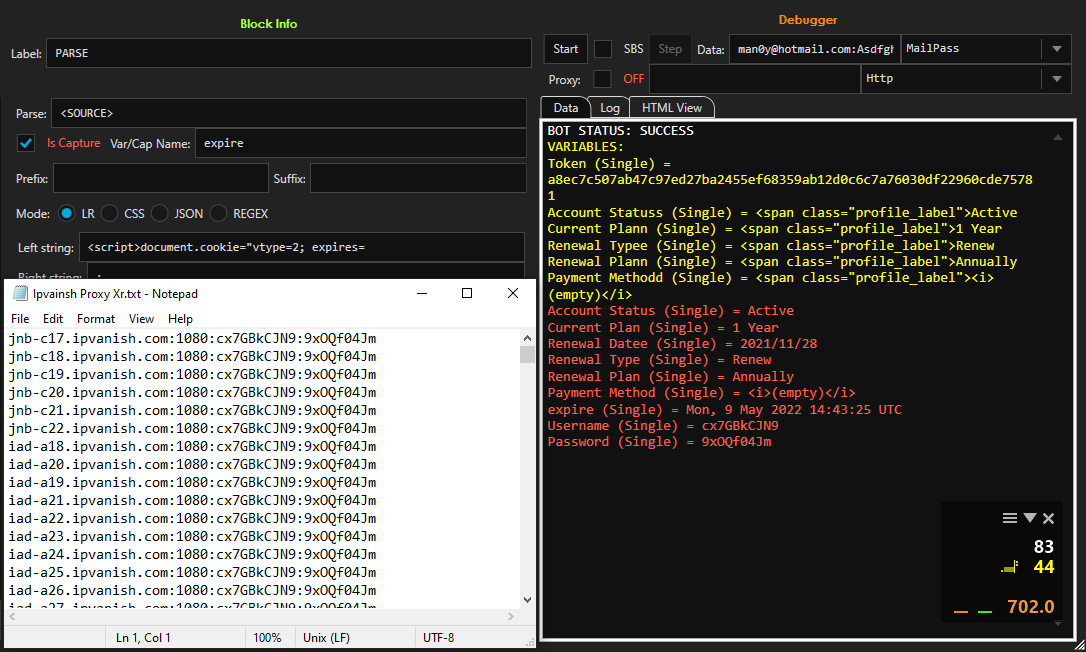The height and width of the screenshot is (652, 1086).
Task: Toggle the Proxy checkbox in Debugger
Action: pyautogui.click(x=603, y=79)
